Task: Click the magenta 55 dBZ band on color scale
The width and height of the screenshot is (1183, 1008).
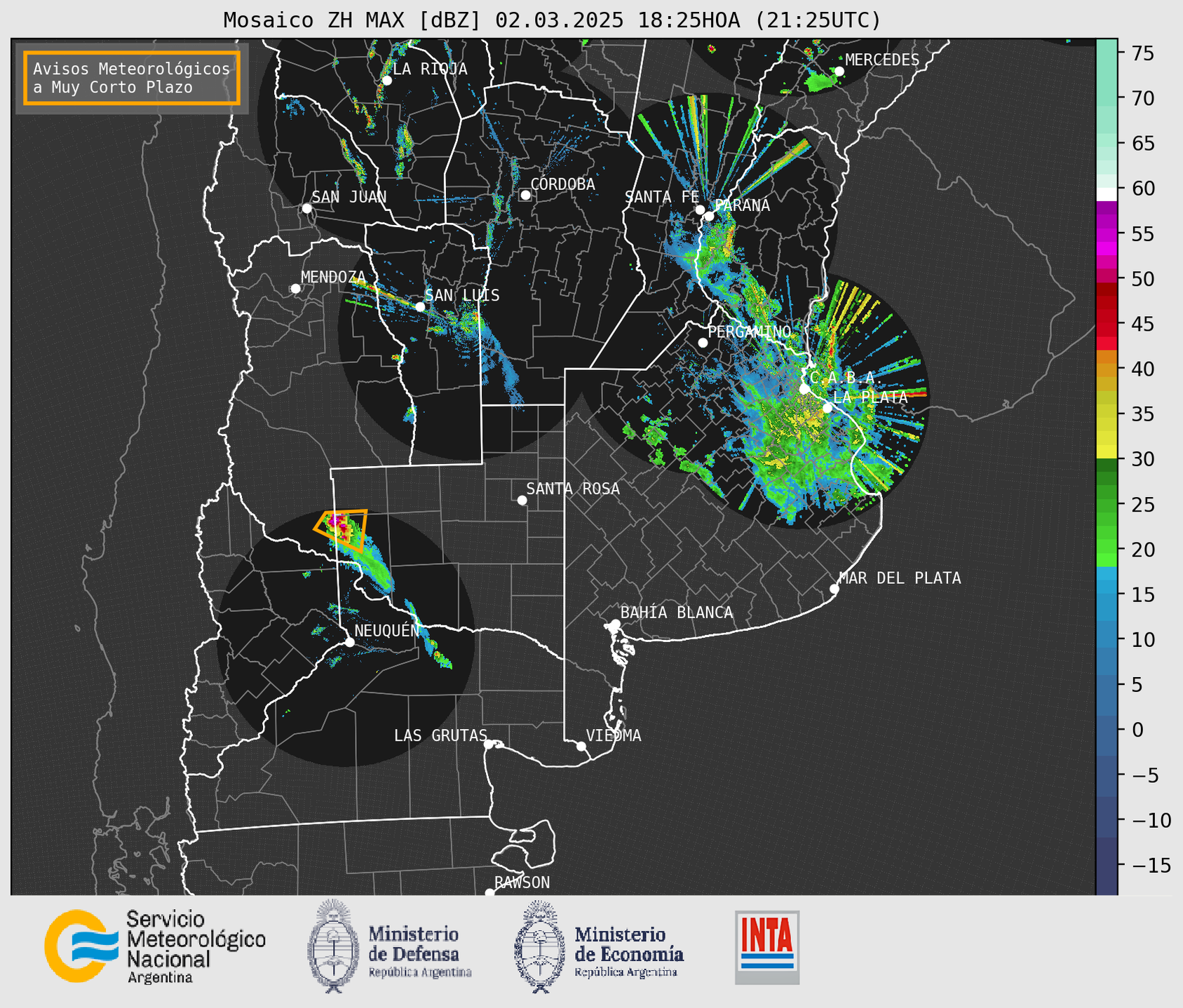Action: click(1107, 234)
